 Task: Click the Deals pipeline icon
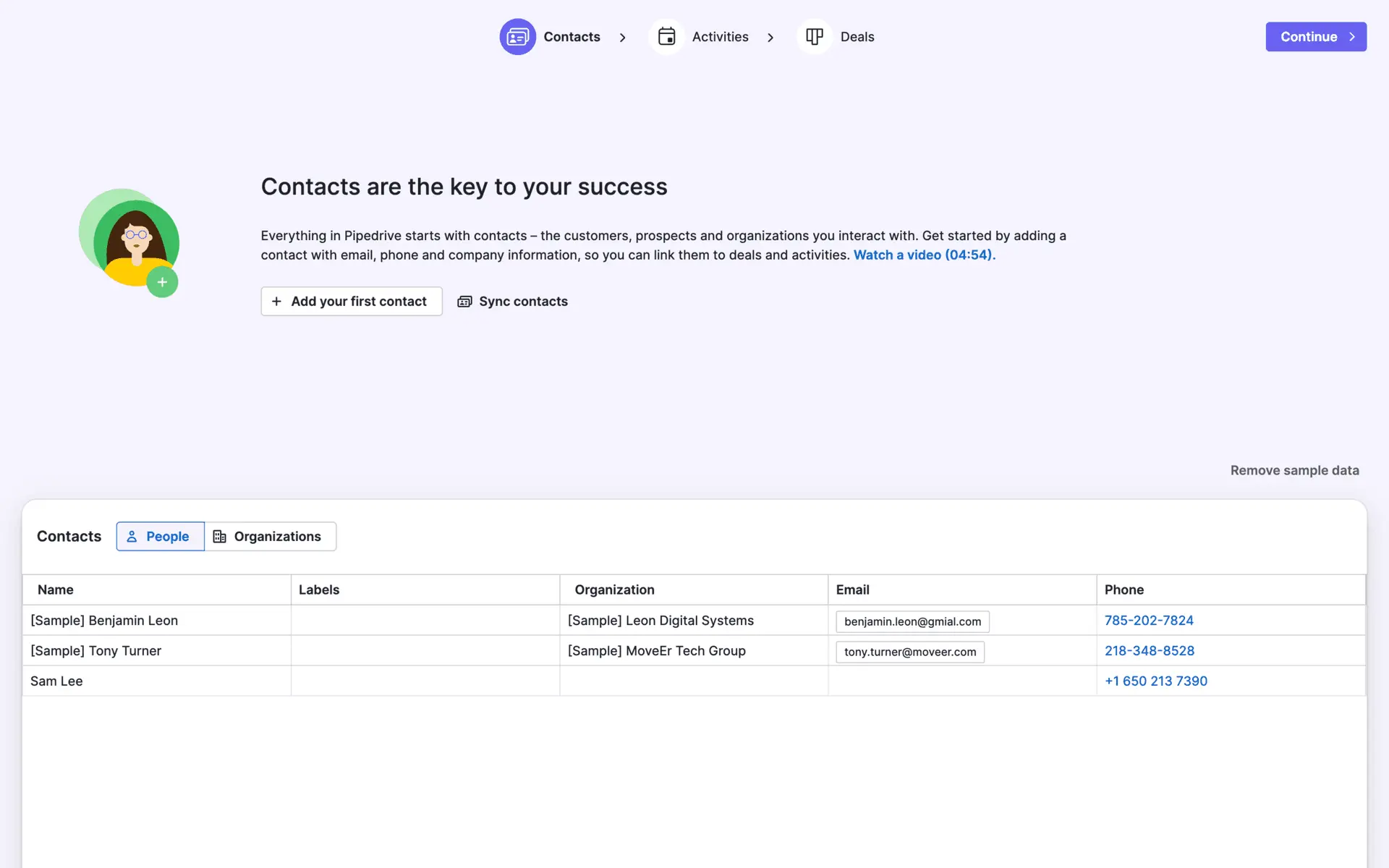coord(815,37)
